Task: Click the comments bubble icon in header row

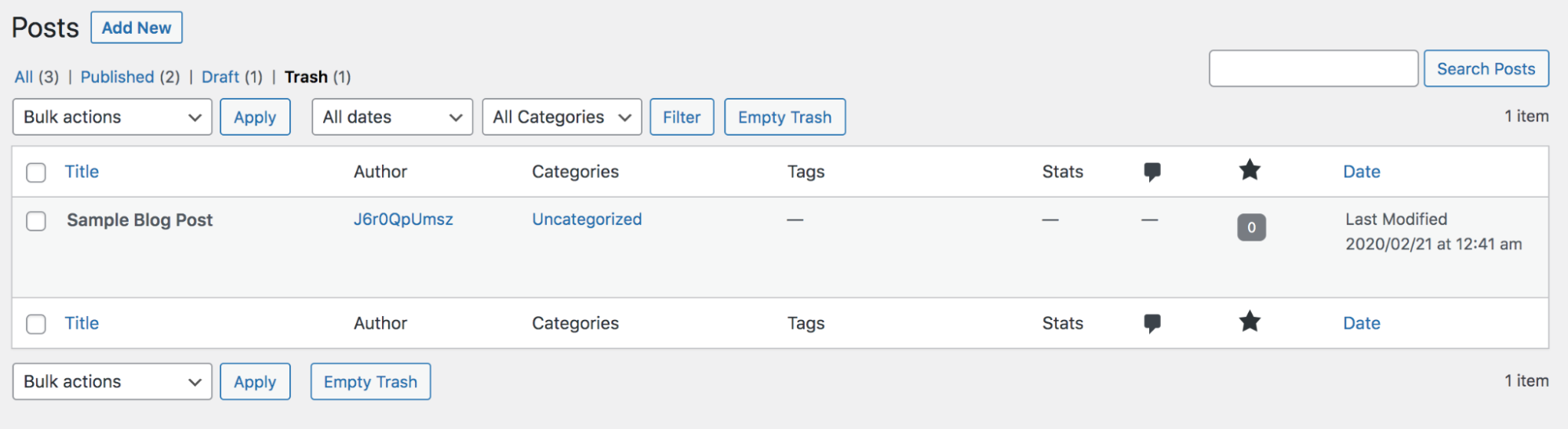Action: [x=1151, y=172]
